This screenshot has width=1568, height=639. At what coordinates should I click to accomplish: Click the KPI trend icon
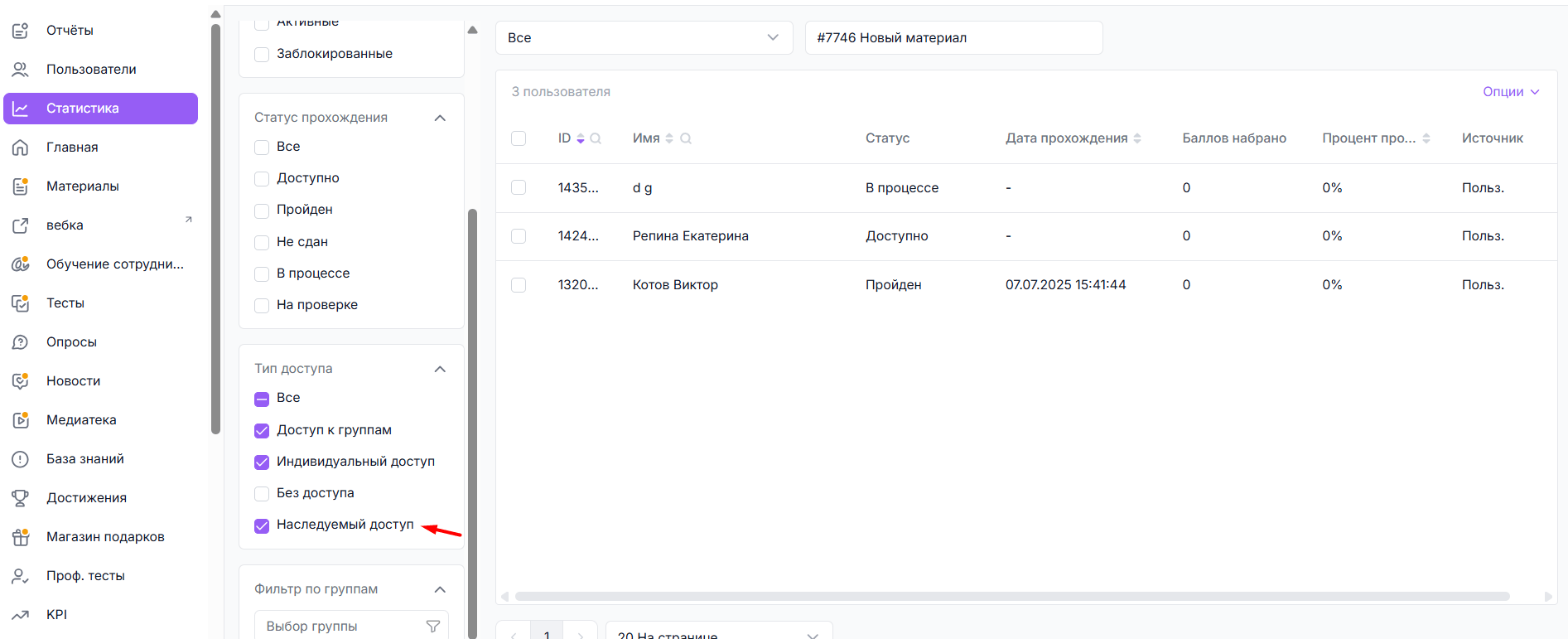pos(21,615)
